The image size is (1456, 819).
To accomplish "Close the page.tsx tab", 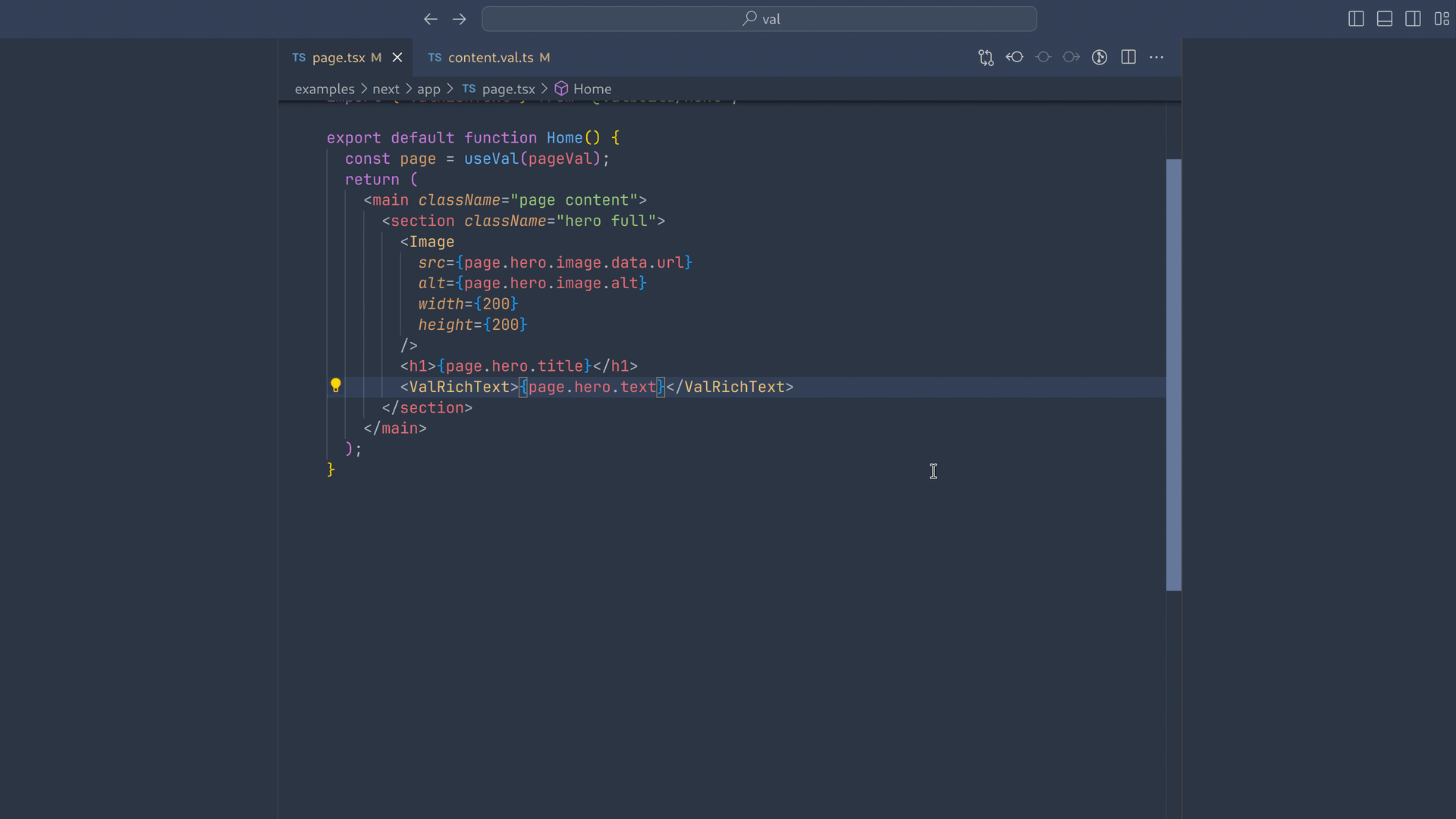I will click(397, 58).
